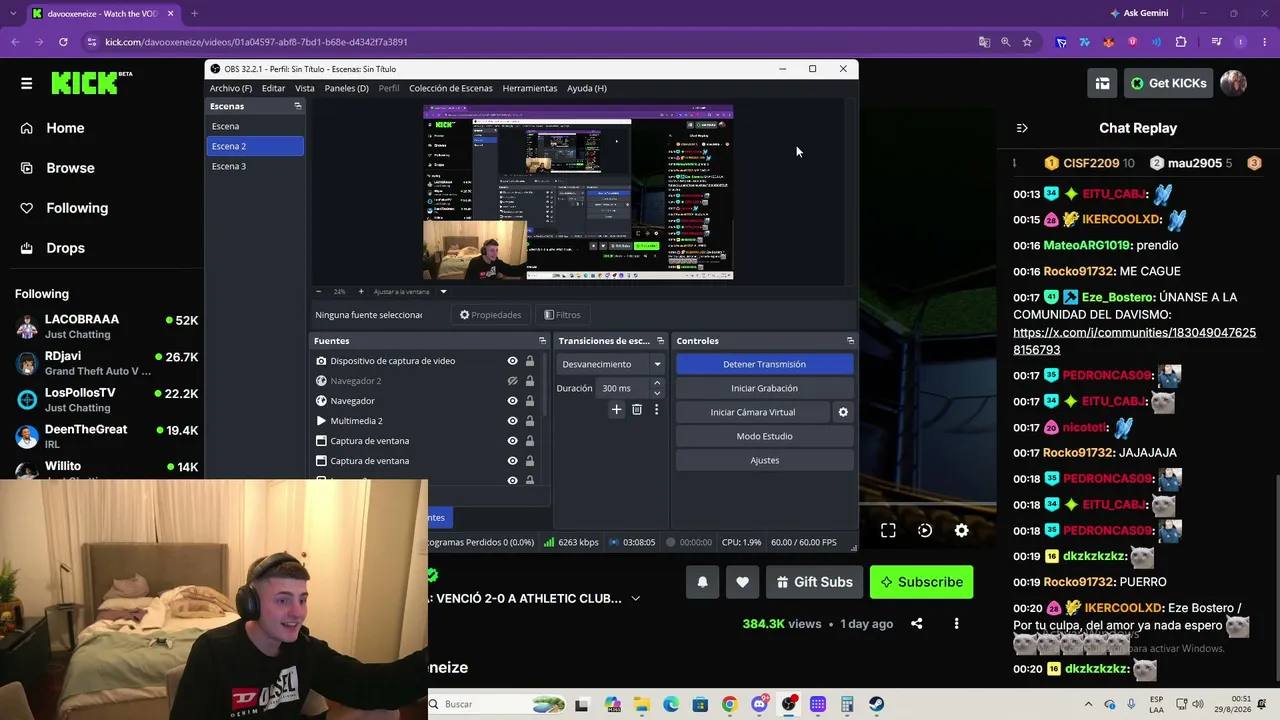
Task: Open the Herramientas menu in OBS
Action: [530, 88]
